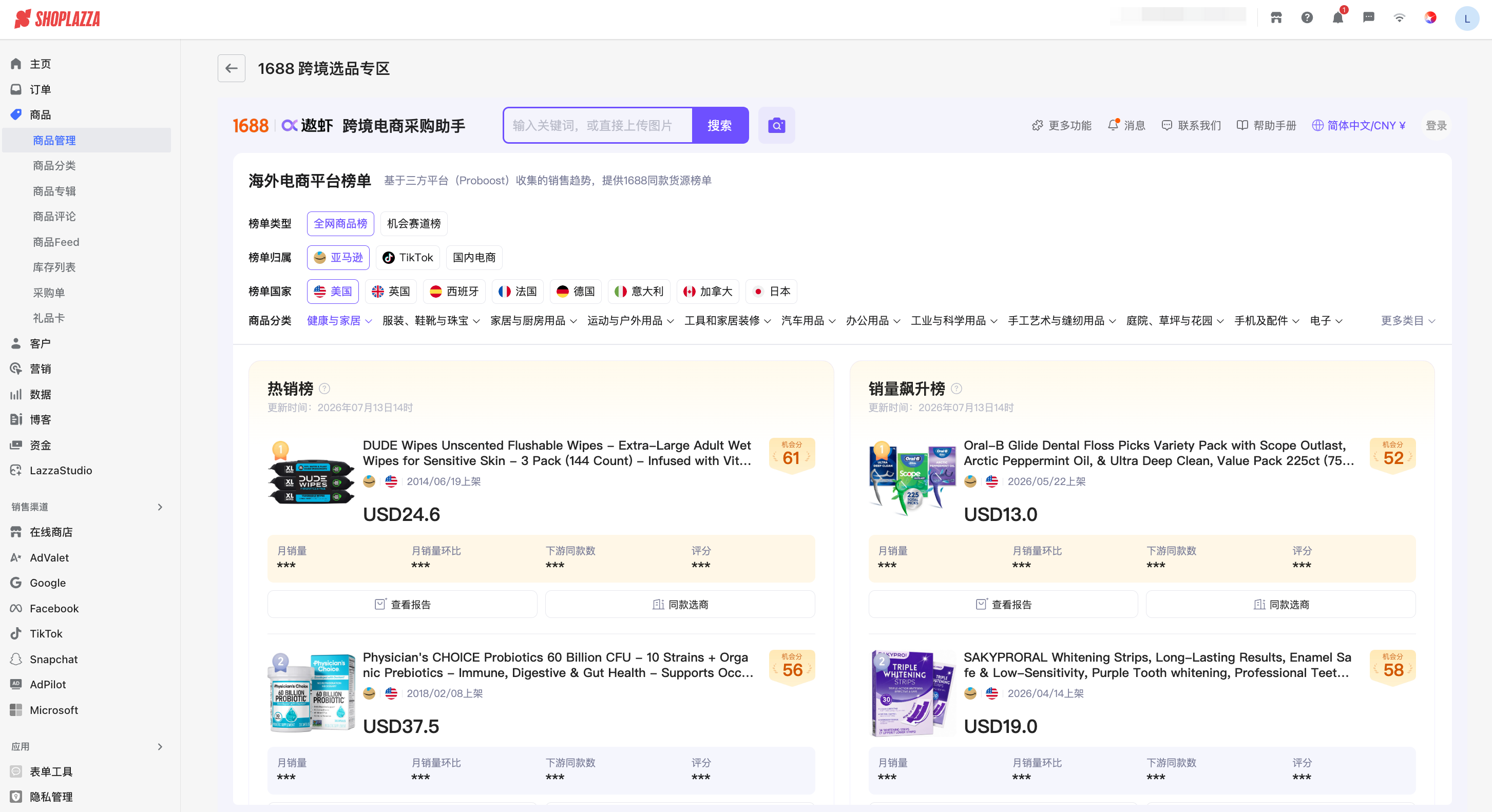Open 联系我们 chat link

1192,126
